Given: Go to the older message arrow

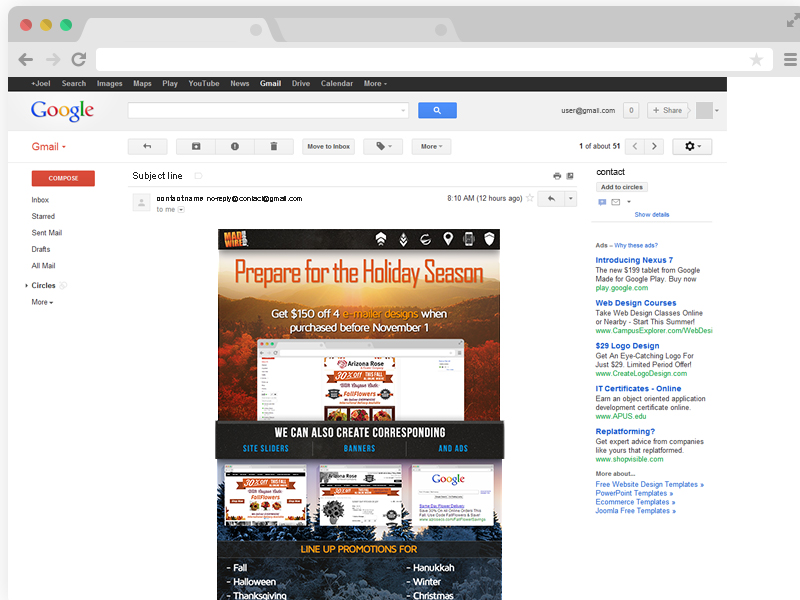Looking at the screenshot, I should (654, 146).
